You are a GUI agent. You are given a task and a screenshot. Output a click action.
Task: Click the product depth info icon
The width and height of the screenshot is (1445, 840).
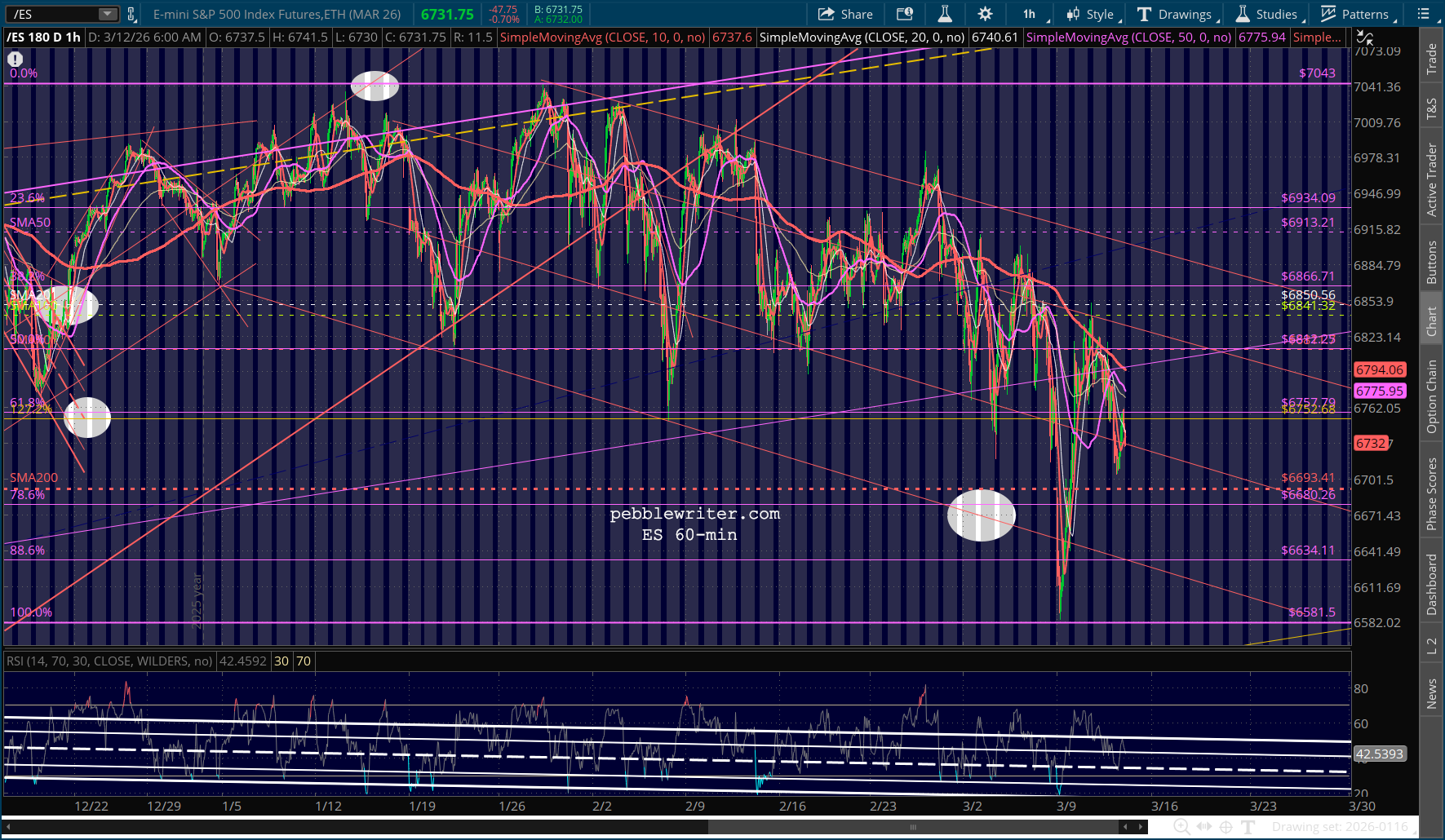tap(905, 14)
